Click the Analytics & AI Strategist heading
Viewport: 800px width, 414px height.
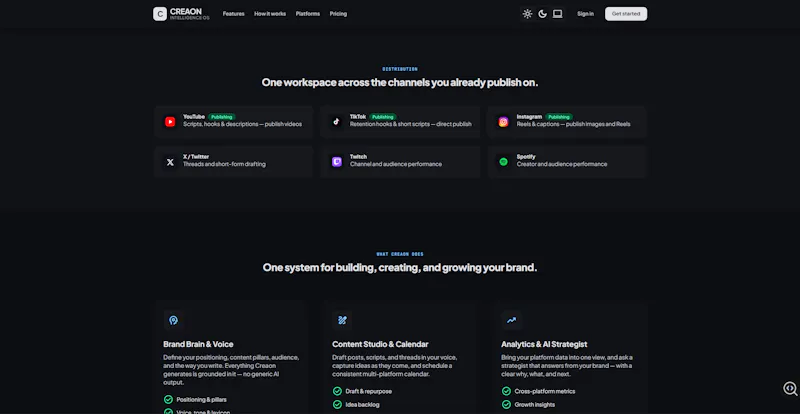[x=544, y=344]
